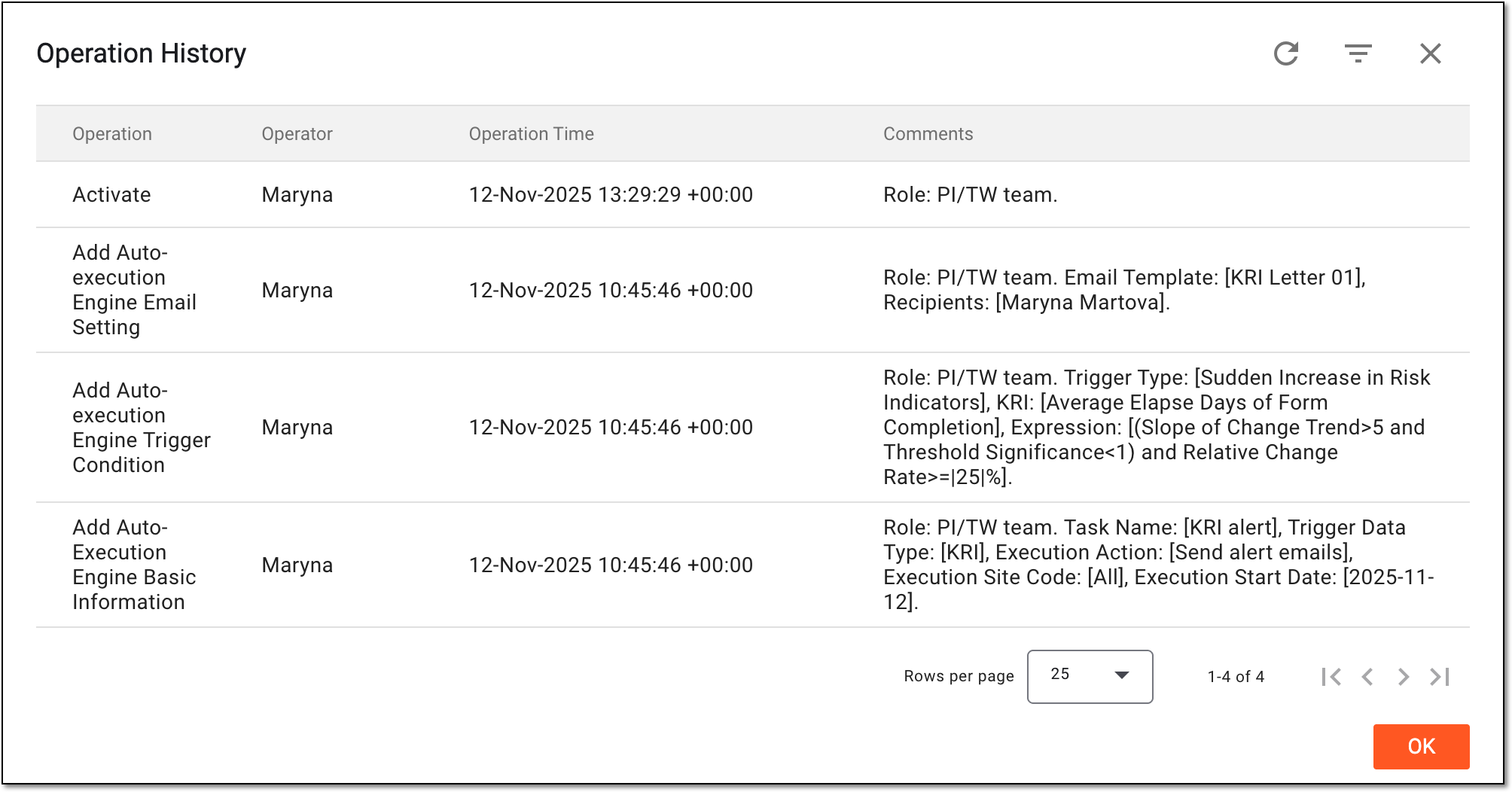This screenshot has height=792, width=1512.
Task: Select Maryna operator in Trigger Condition row
Action: tap(297, 428)
